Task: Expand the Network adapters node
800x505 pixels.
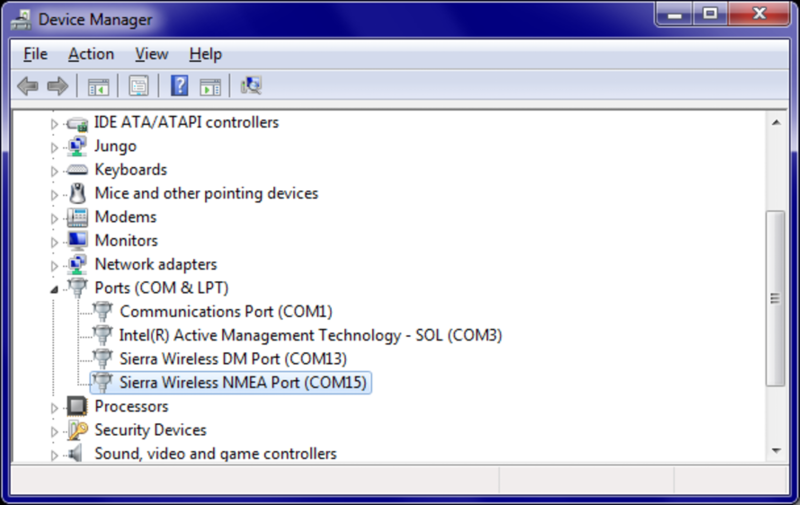Action: click(54, 266)
